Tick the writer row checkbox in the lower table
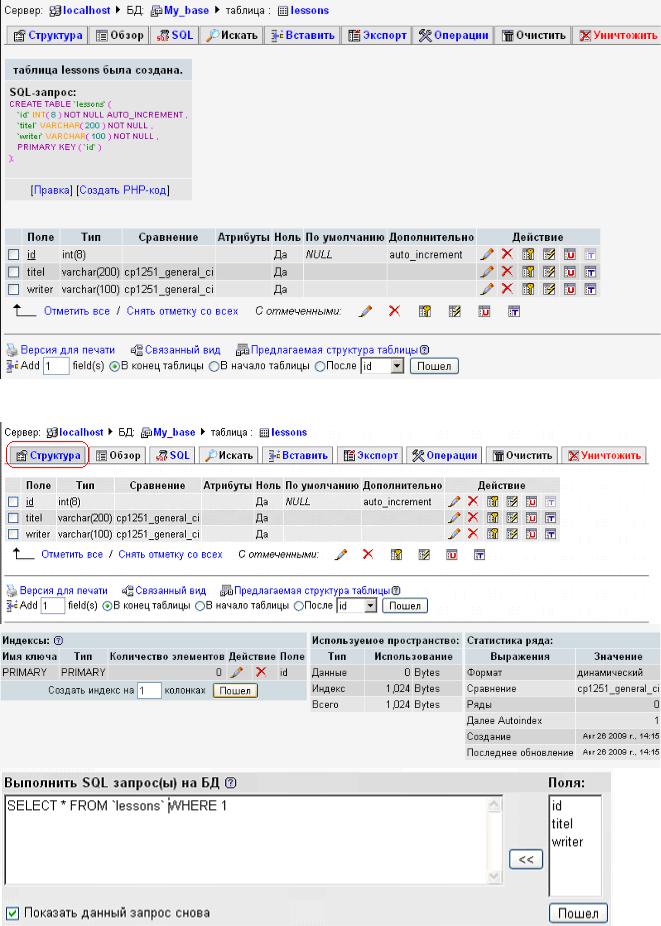The image size is (661, 926). (14, 534)
